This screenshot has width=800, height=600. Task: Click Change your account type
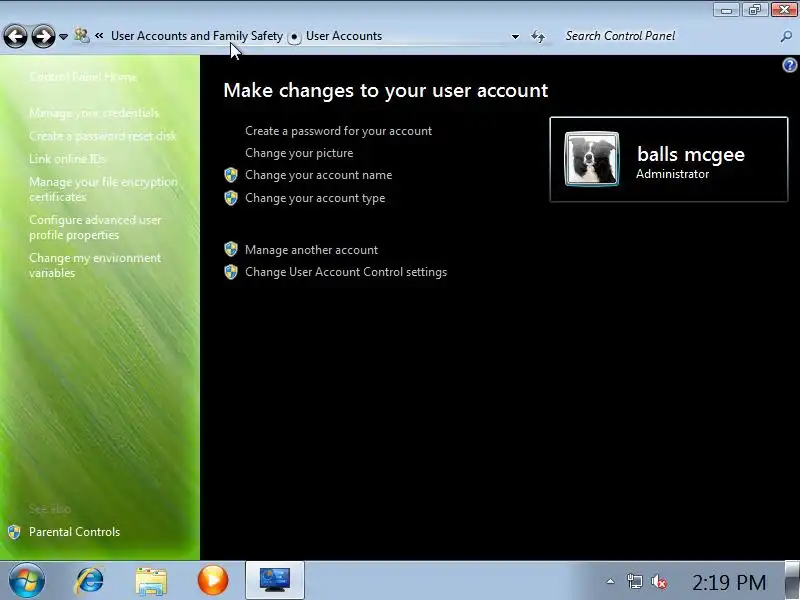pos(315,198)
